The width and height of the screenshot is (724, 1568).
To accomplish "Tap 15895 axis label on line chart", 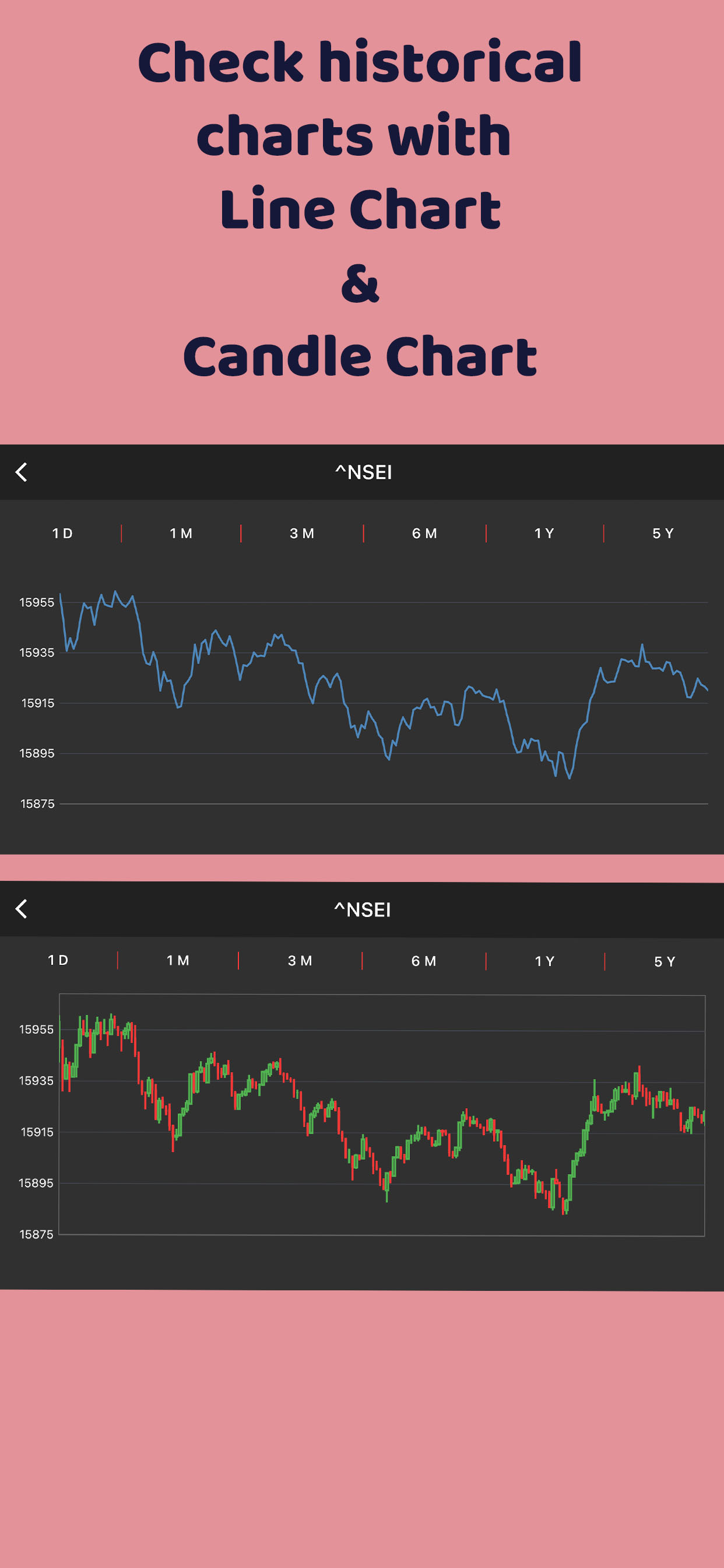I will (37, 754).
